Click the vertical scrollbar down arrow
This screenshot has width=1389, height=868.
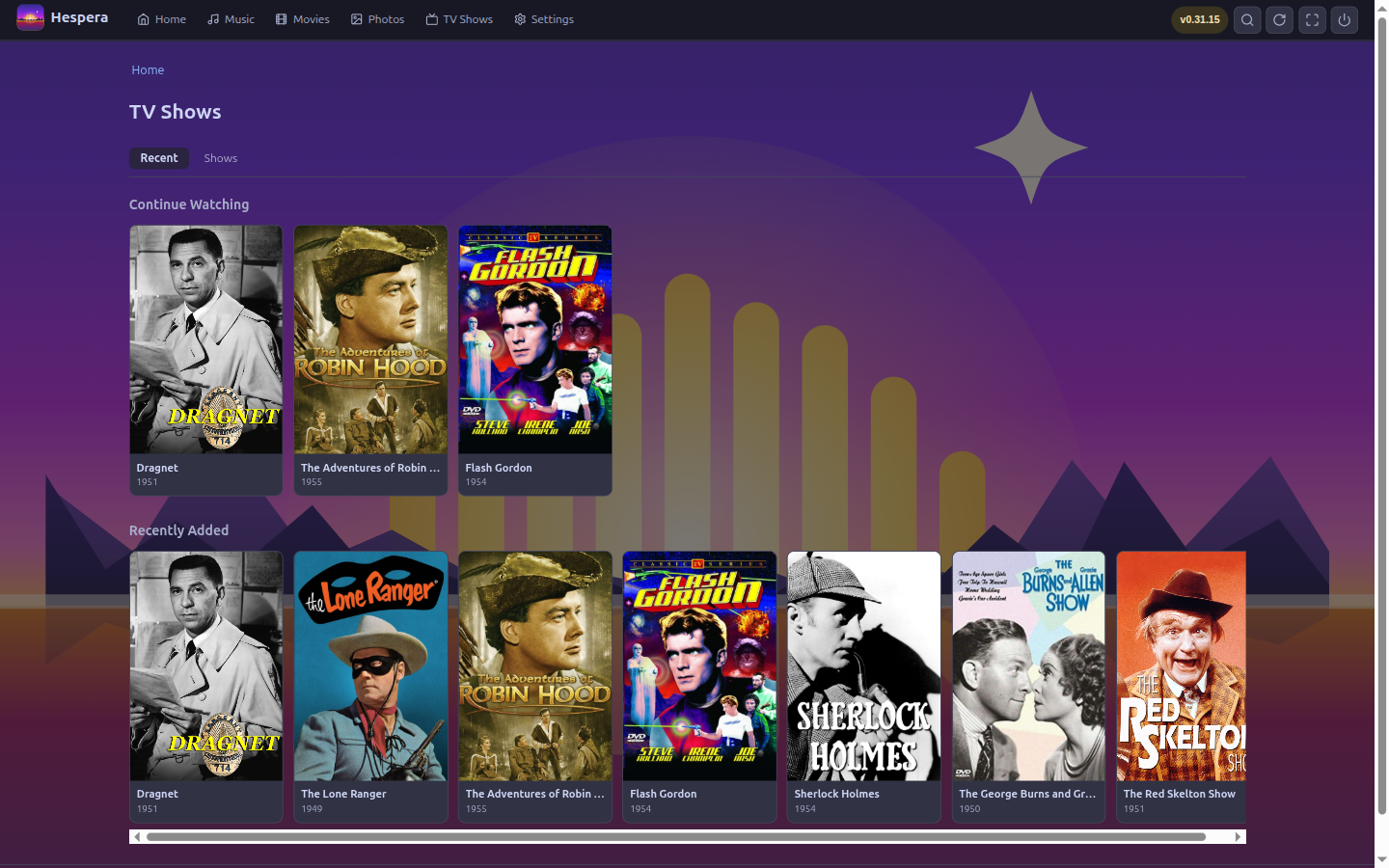pos(1381,859)
